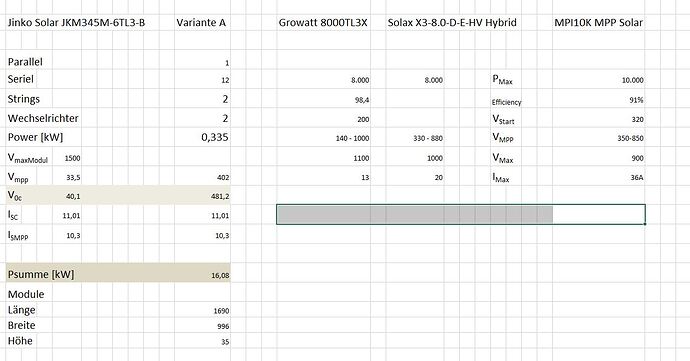Select the 'Höhe' label cell
The image size is (690, 361).
pyautogui.click(x=20, y=341)
